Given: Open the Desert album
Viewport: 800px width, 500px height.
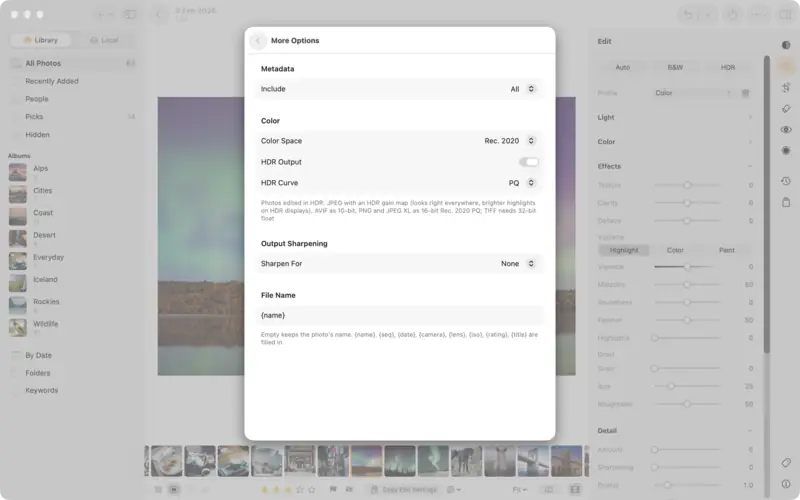Looking at the screenshot, I should (x=72, y=238).
